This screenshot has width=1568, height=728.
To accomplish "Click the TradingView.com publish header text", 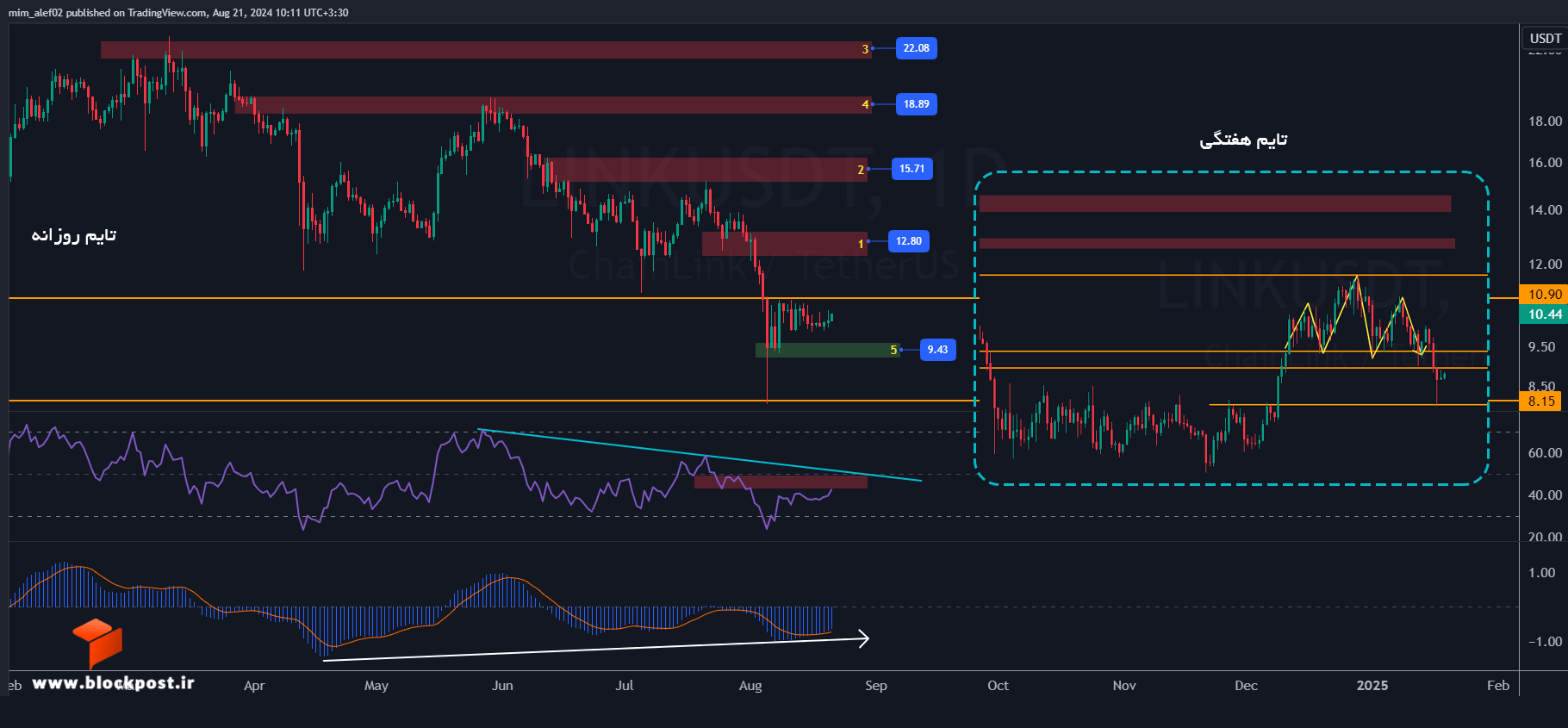I will [x=178, y=13].
